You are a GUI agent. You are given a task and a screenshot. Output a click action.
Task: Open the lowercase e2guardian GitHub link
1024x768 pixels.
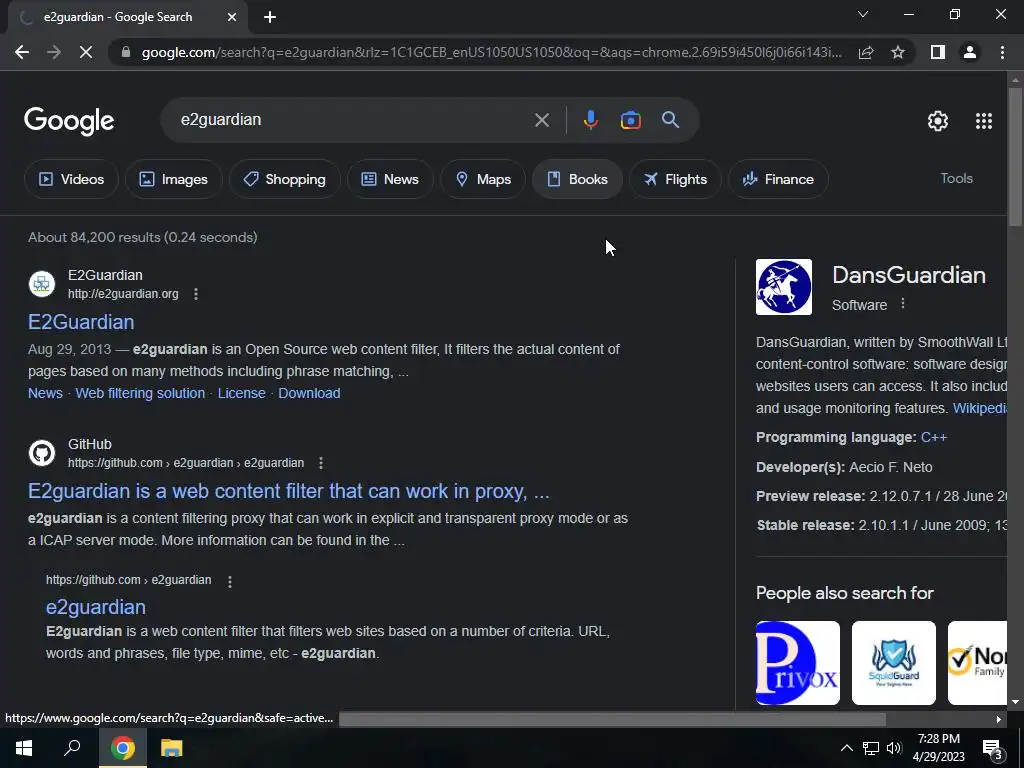pyautogui.click(x=95, y=607)
